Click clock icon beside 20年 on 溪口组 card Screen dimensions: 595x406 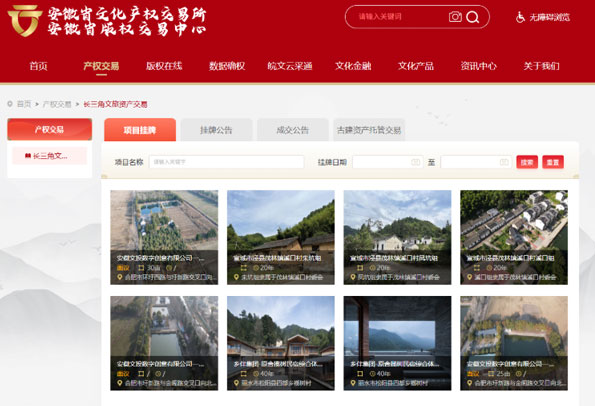tap(489, 268)
